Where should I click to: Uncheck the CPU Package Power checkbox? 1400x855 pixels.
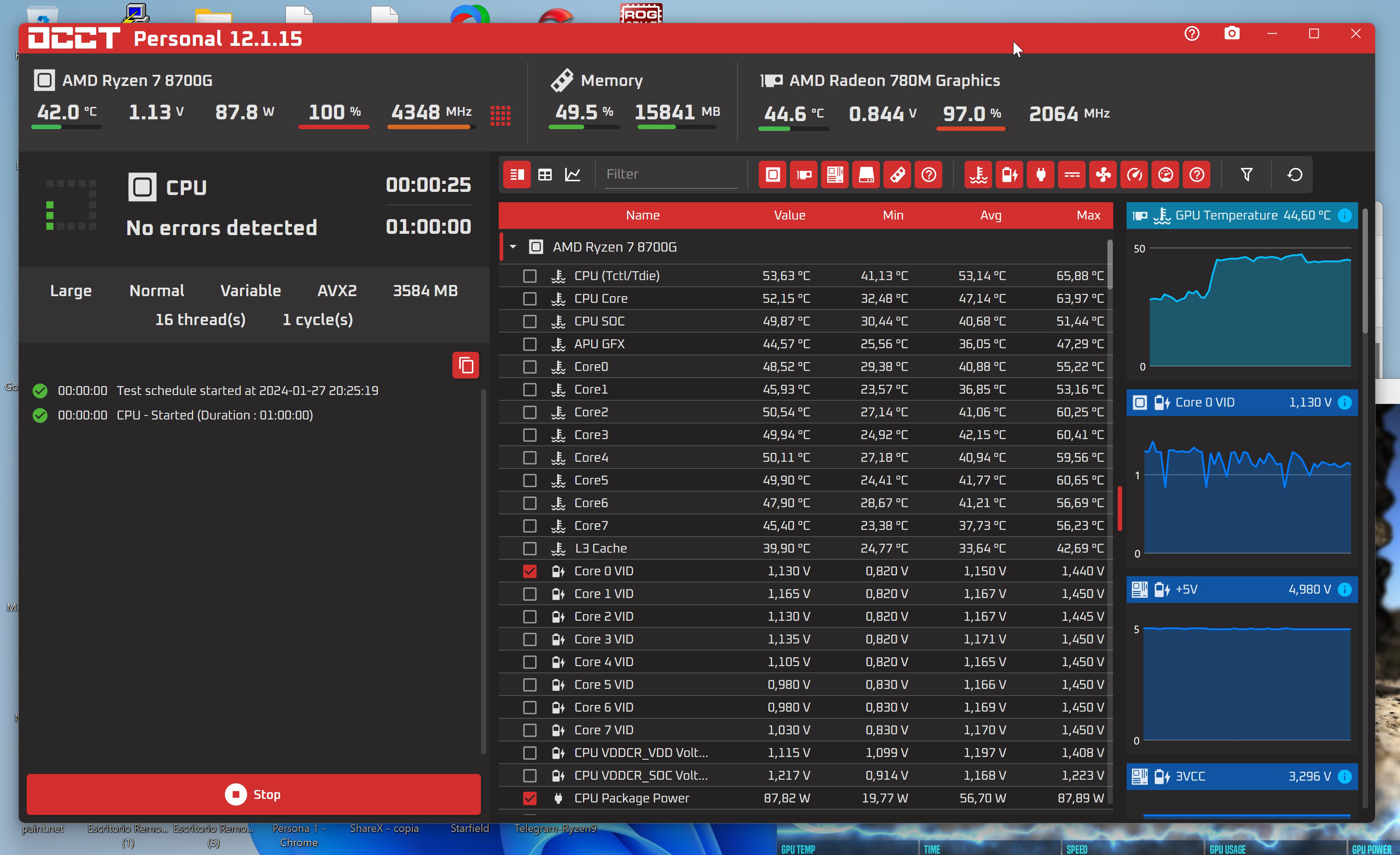tap(529, 799)
